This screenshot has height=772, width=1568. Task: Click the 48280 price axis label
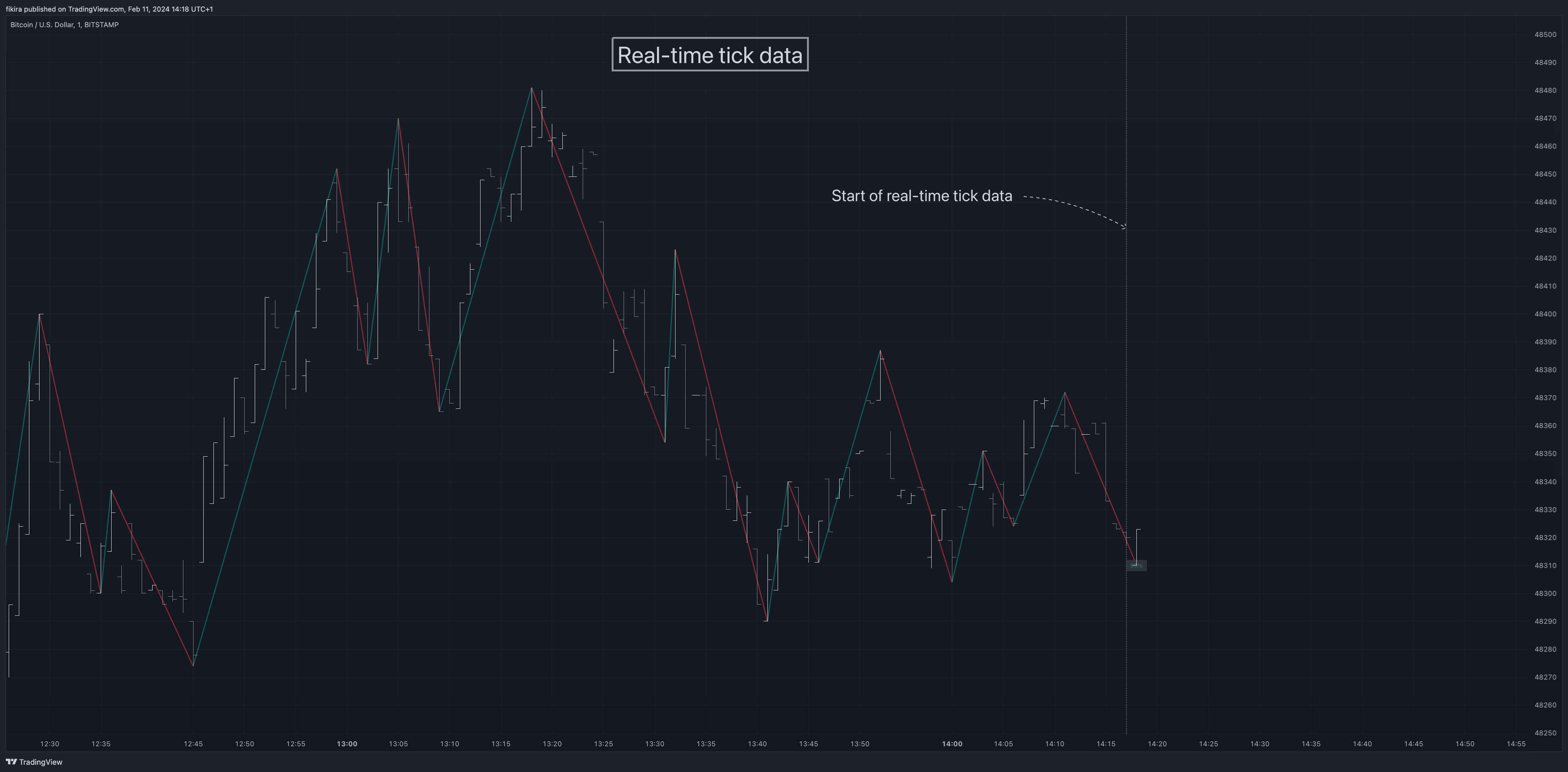pyautogui.click(x=1546, y=649)
